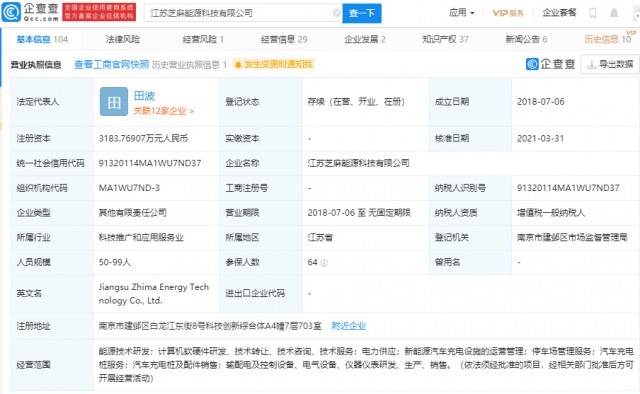
Task: Clear the search box with the X icon
Action: (337, 13)
